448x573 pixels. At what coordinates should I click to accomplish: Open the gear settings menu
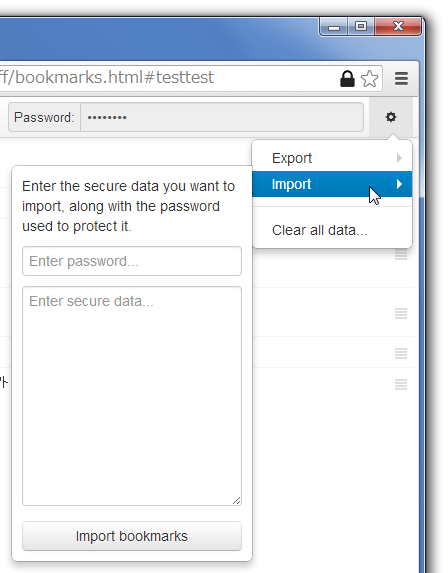[x=391, y=117]
